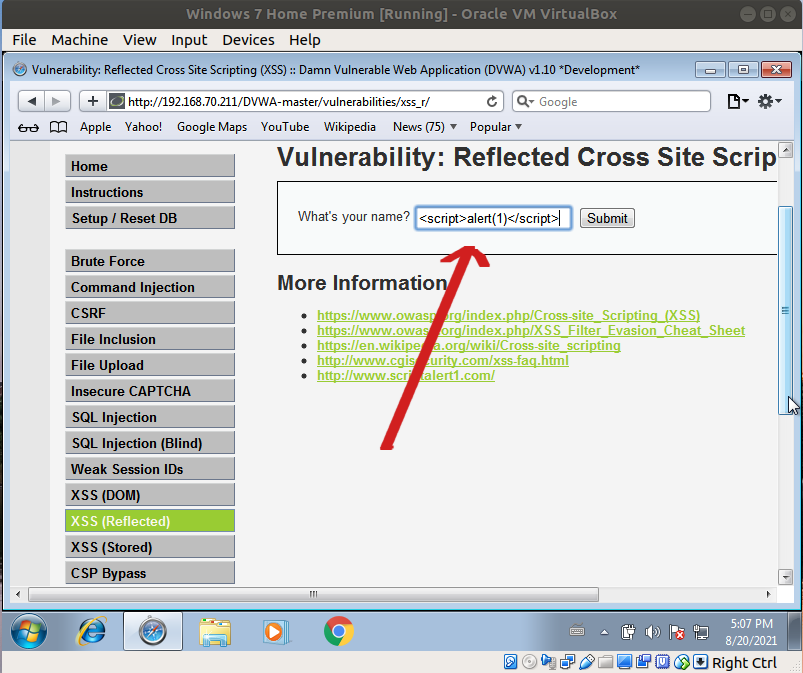This screenshot has height=673, width=803.
Task: Open Safari's gear settings menu
Action: 769,101
